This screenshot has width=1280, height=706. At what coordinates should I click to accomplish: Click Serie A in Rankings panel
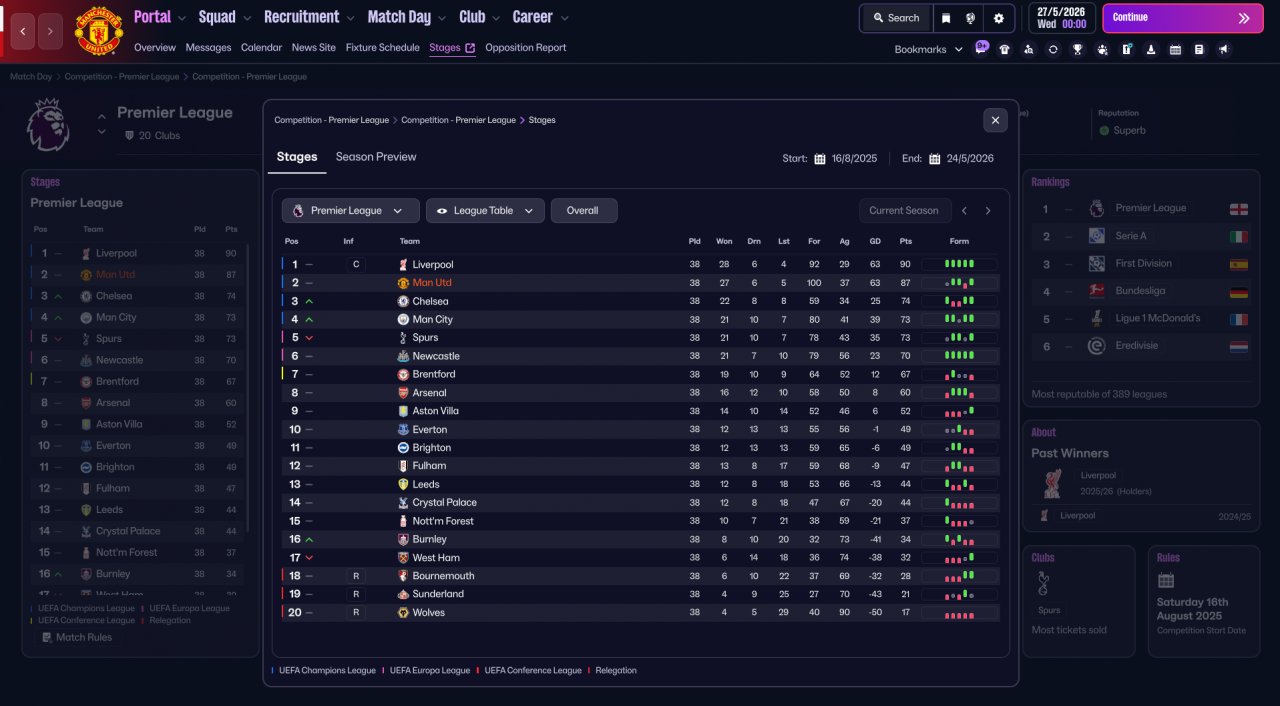(x=1131, y=236)
